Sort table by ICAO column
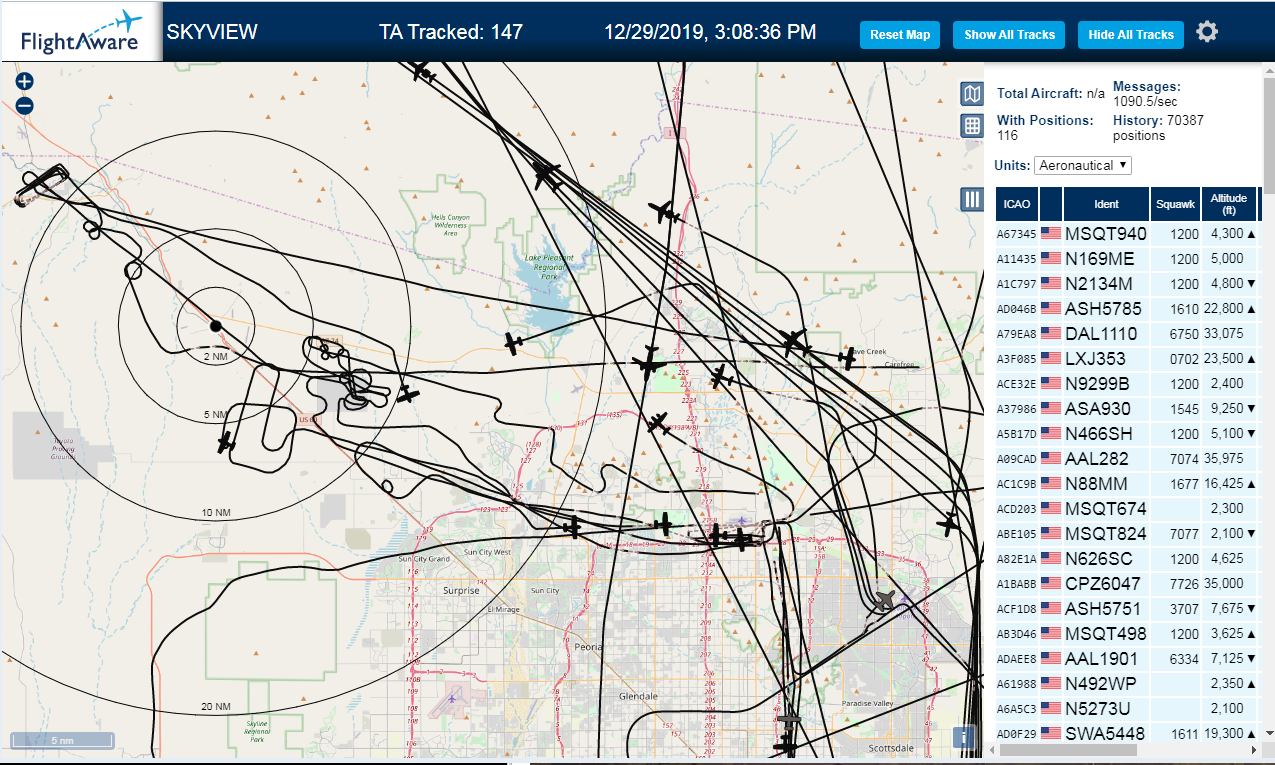Image resolution: width=1275 pixels, height=765 pixels. point(1017,204)
